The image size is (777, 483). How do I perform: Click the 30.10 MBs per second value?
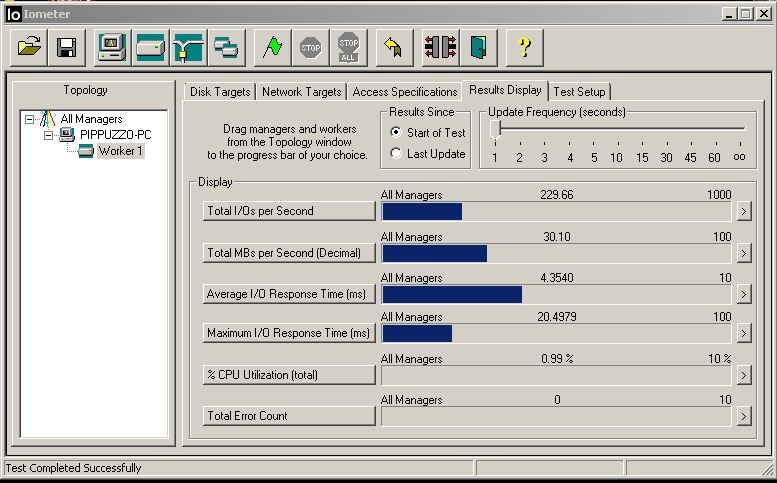click(x=556, y=237)
